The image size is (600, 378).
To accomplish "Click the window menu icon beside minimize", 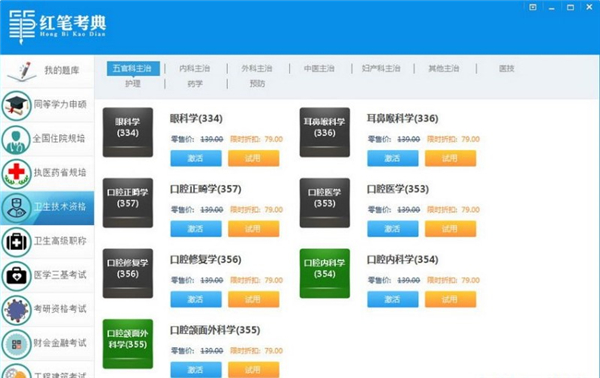I will pos(533,7).
